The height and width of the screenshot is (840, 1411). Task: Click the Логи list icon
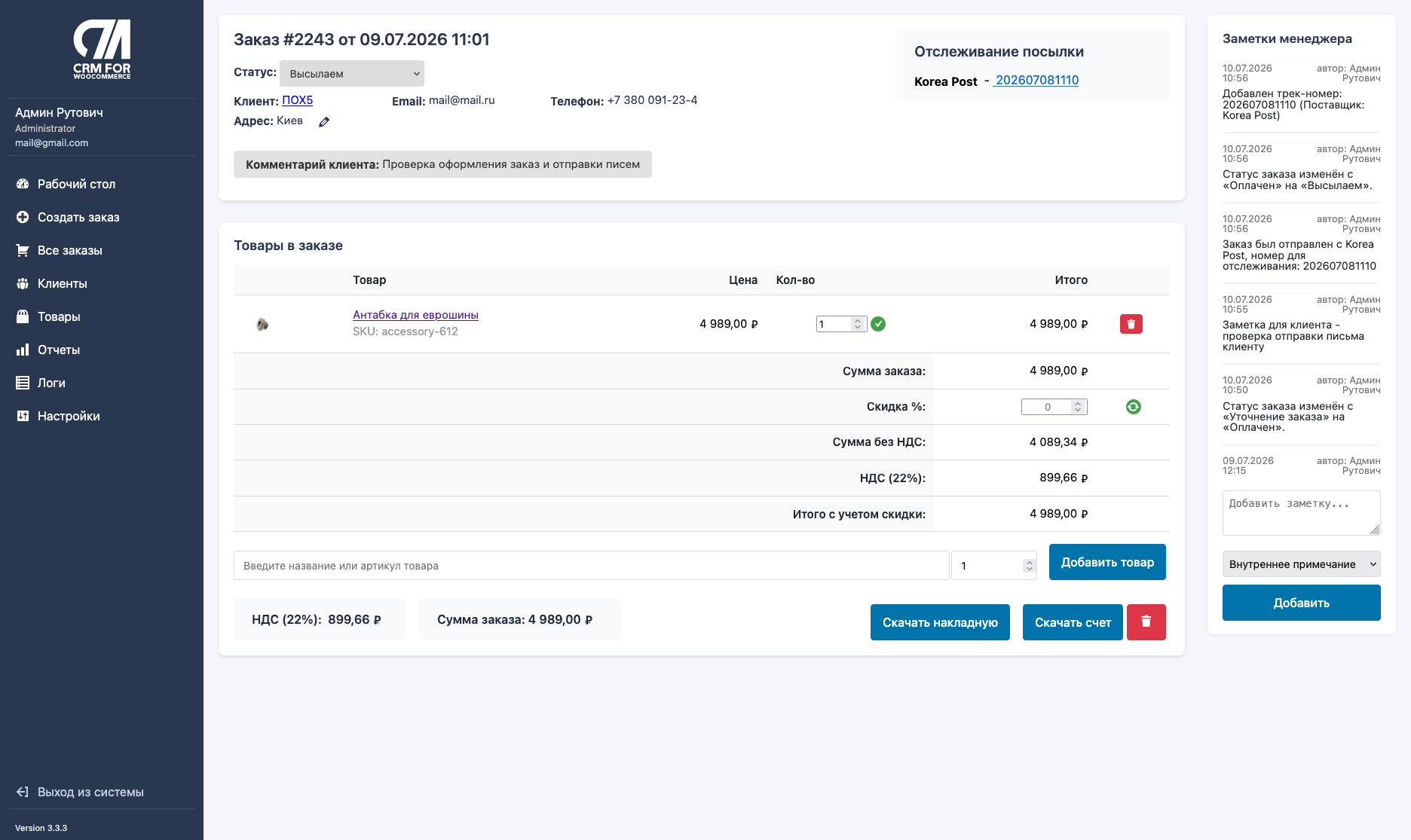pyautogui.click(x=23, y=383)
